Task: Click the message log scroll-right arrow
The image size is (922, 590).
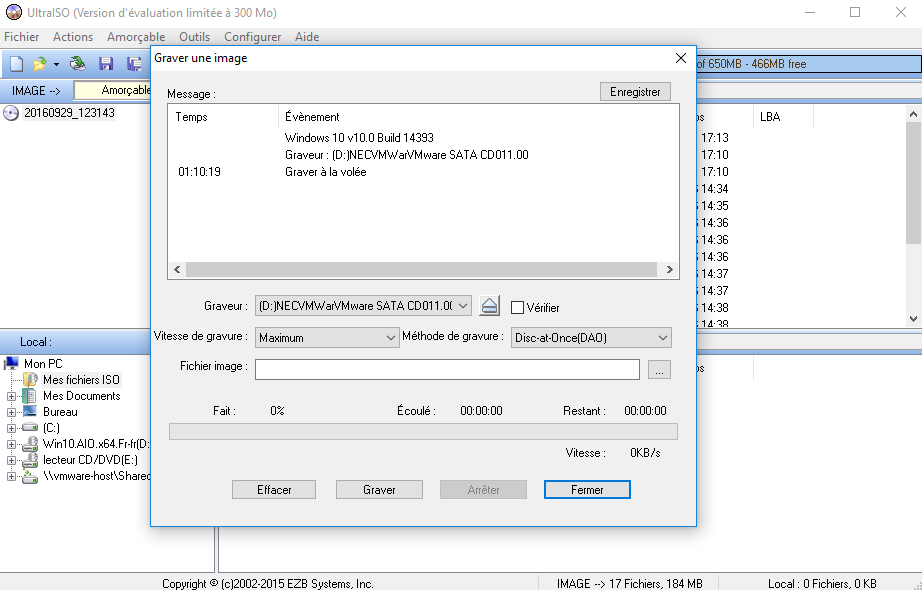Action: coord(669,269)
